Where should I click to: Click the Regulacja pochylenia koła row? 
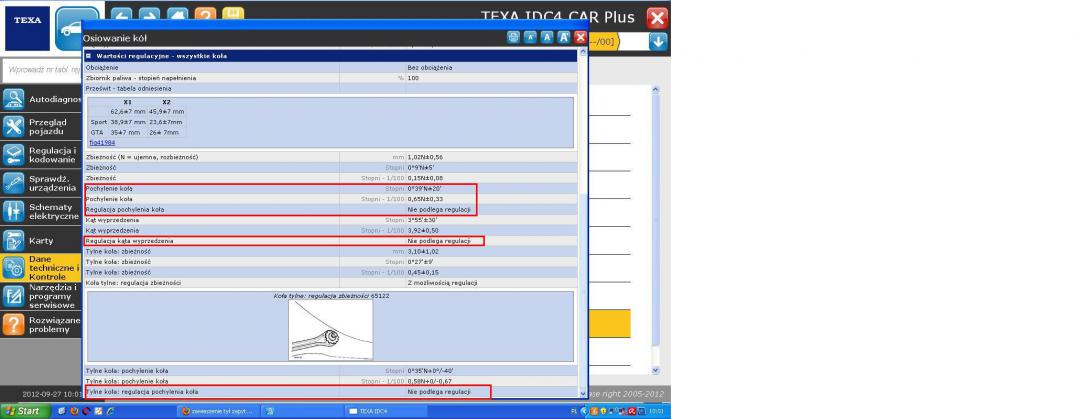tap(330, 210)
